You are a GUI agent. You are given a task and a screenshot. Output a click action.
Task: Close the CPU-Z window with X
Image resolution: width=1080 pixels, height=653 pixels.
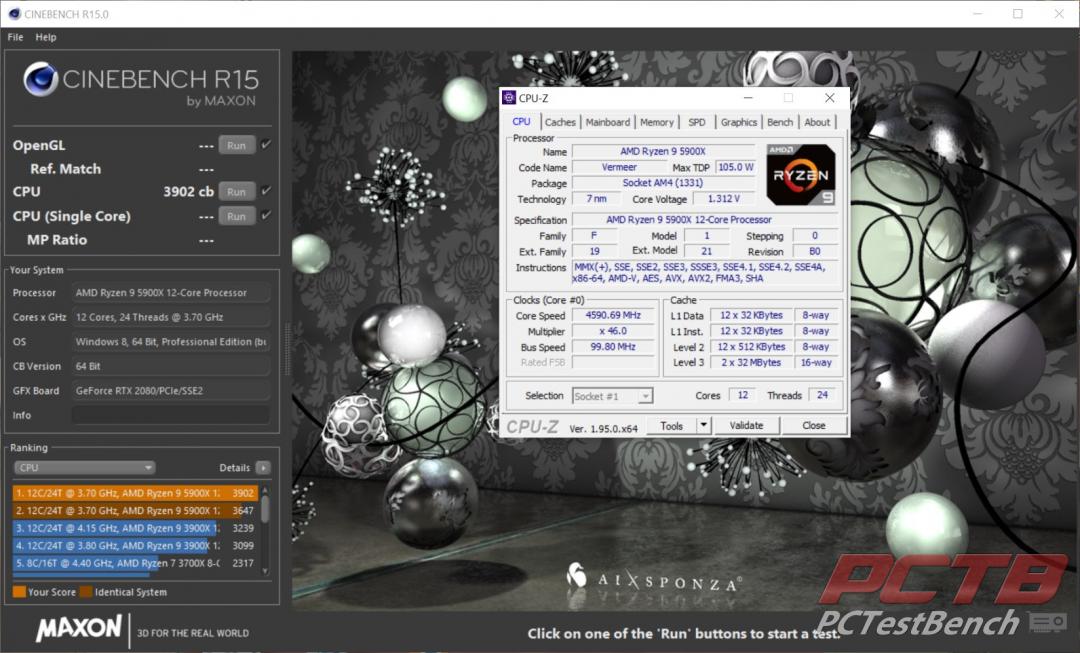pyautogui.click(x=830, y=98)
